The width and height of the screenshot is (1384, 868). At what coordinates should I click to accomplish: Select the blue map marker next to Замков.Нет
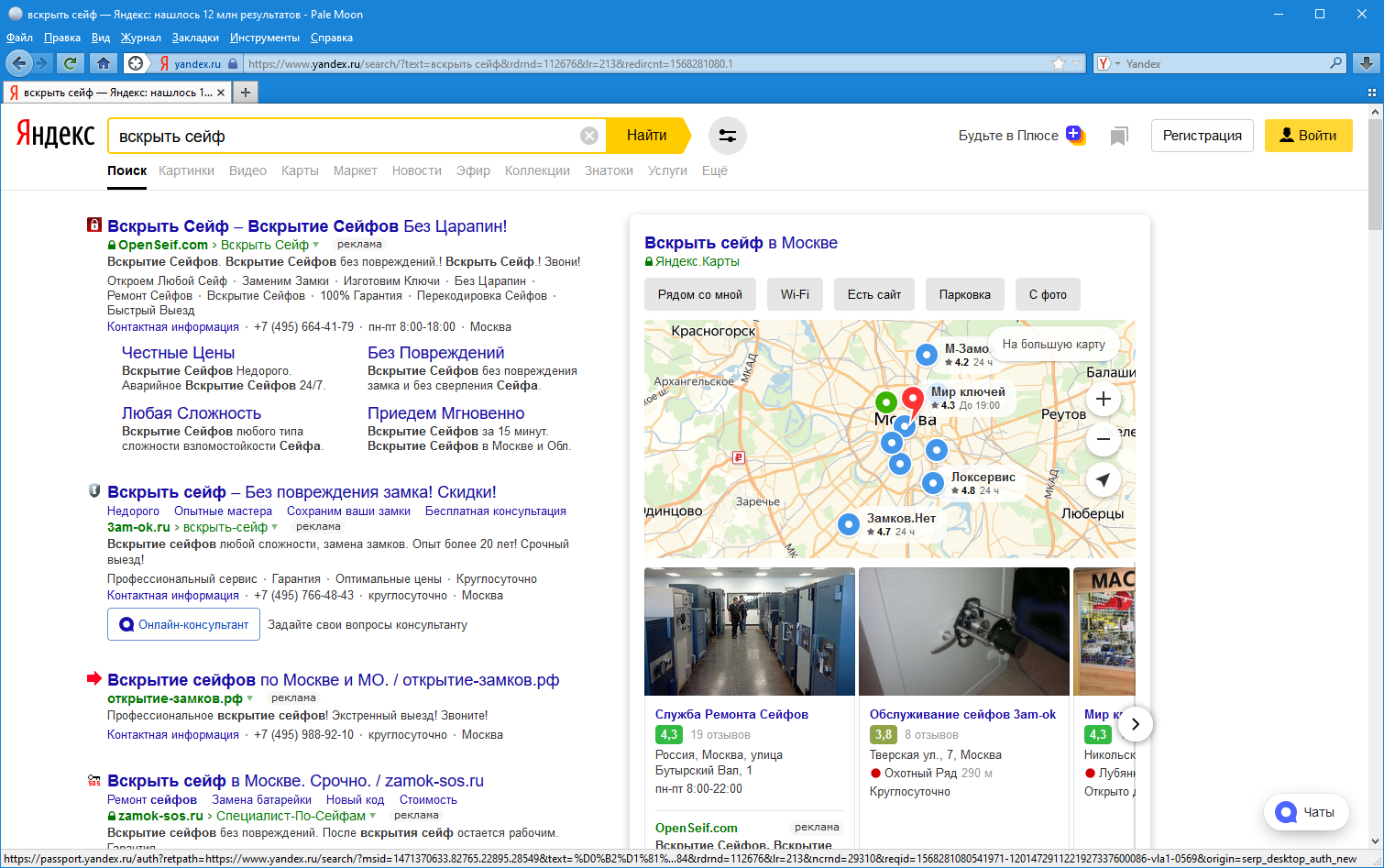[x=849, y=524]
